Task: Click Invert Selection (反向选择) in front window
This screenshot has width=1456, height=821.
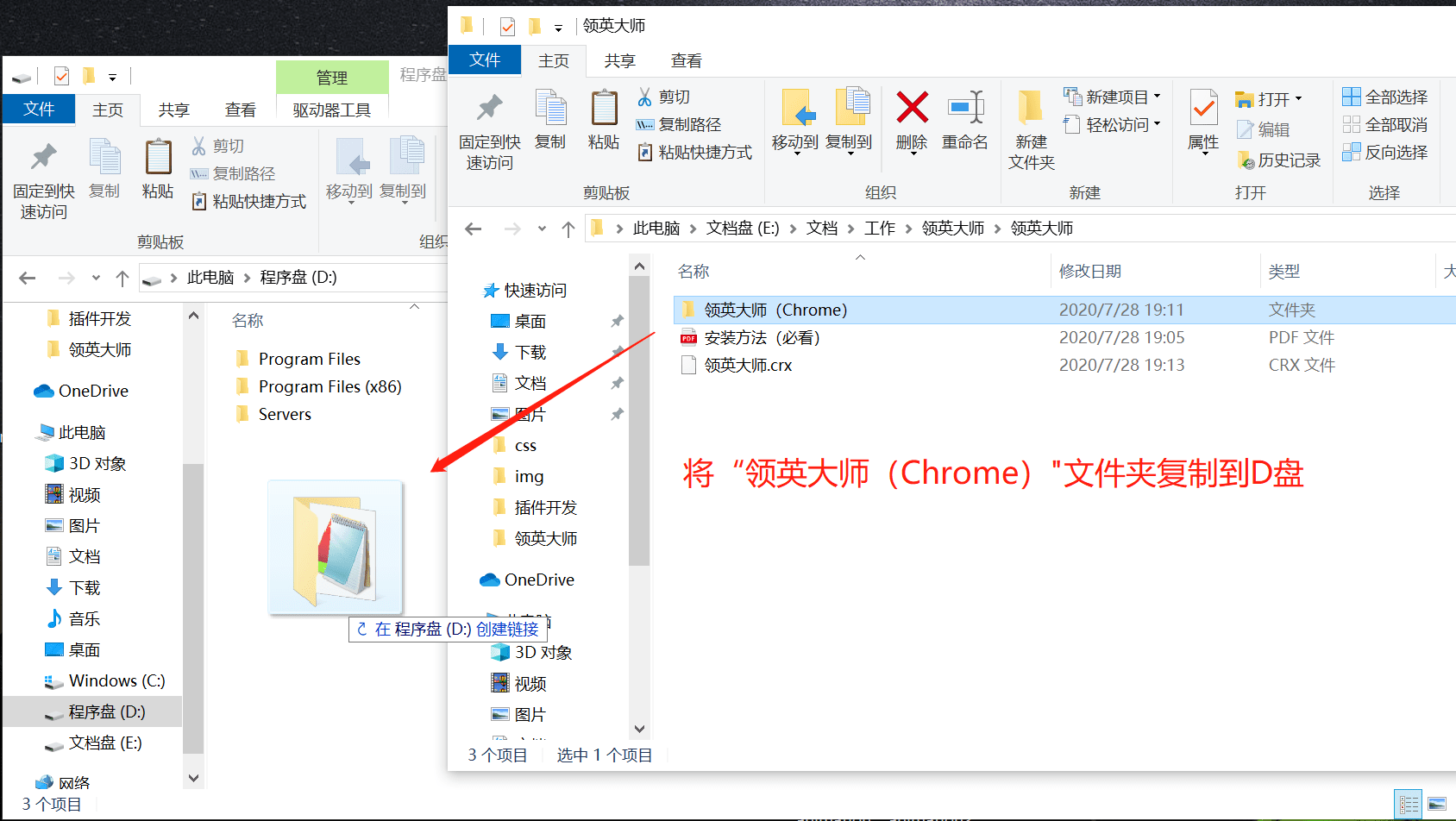Action: click(x=1385, y=152)
